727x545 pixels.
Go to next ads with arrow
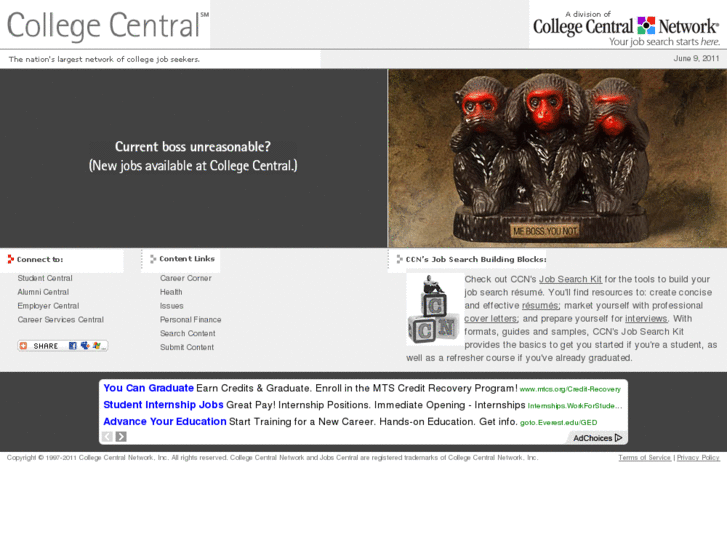click(121, 436)
